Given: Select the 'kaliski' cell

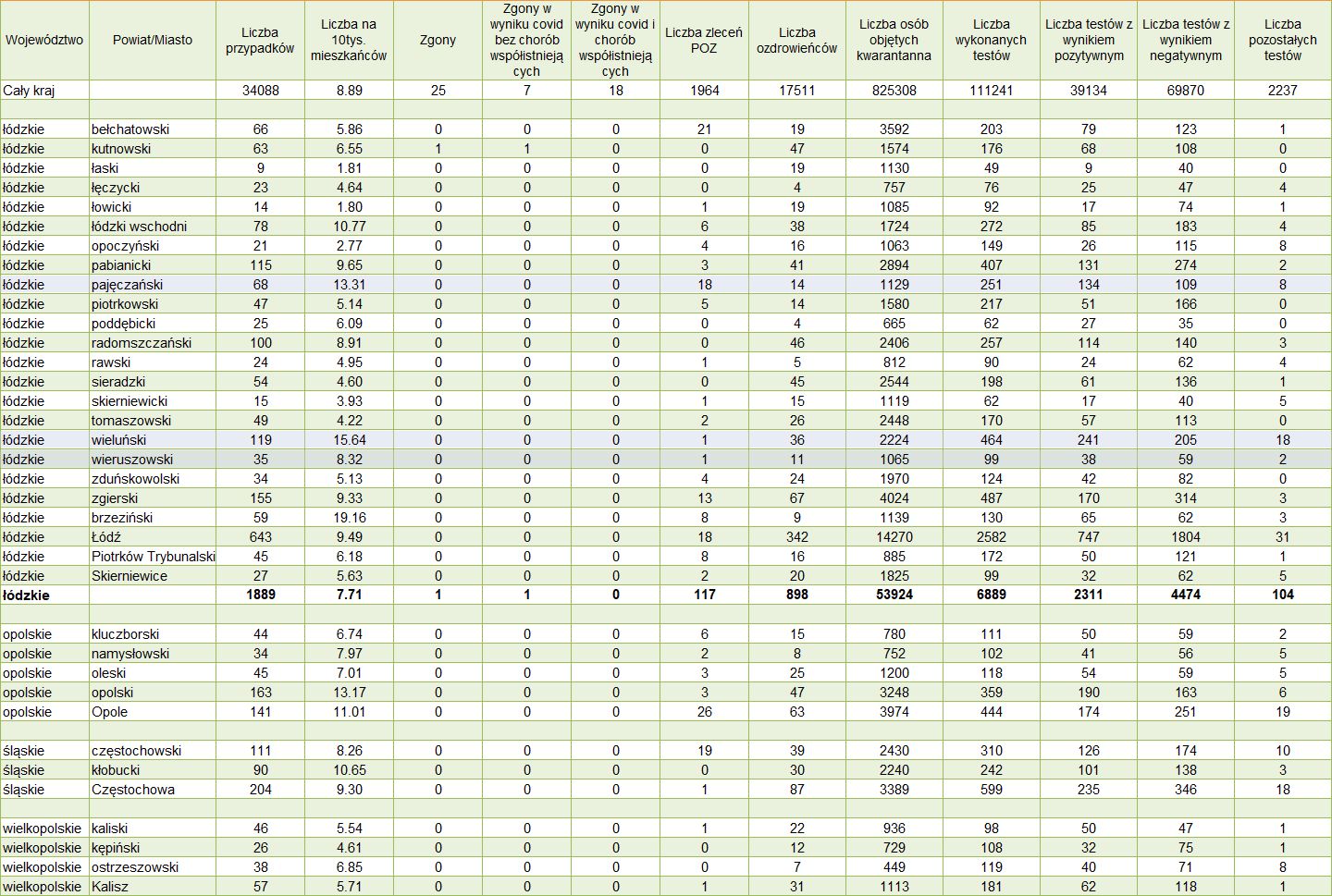Looking at the screenshot, I should [153, 828].
